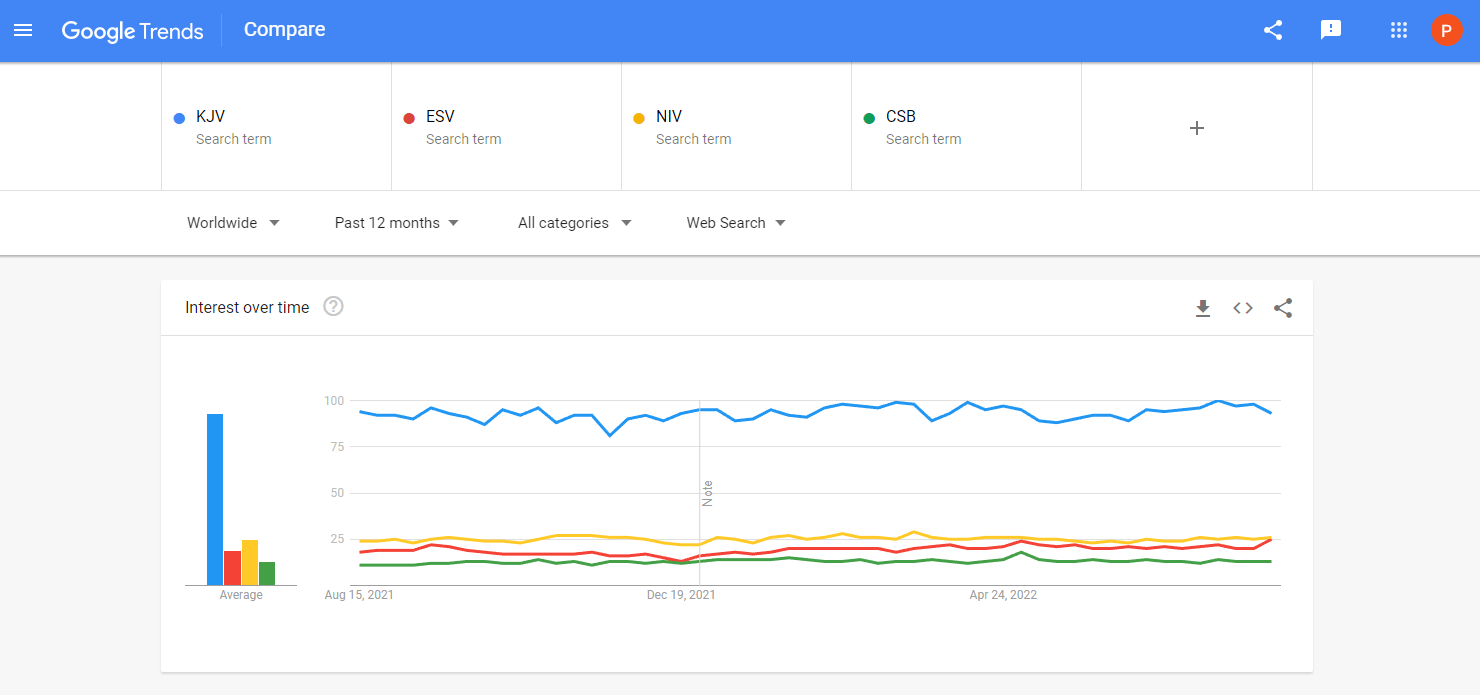Image resolution: width=1480 pixels, height=695 pixels.
Task: Share the Interest over time chart
Action: [1283, 308]
